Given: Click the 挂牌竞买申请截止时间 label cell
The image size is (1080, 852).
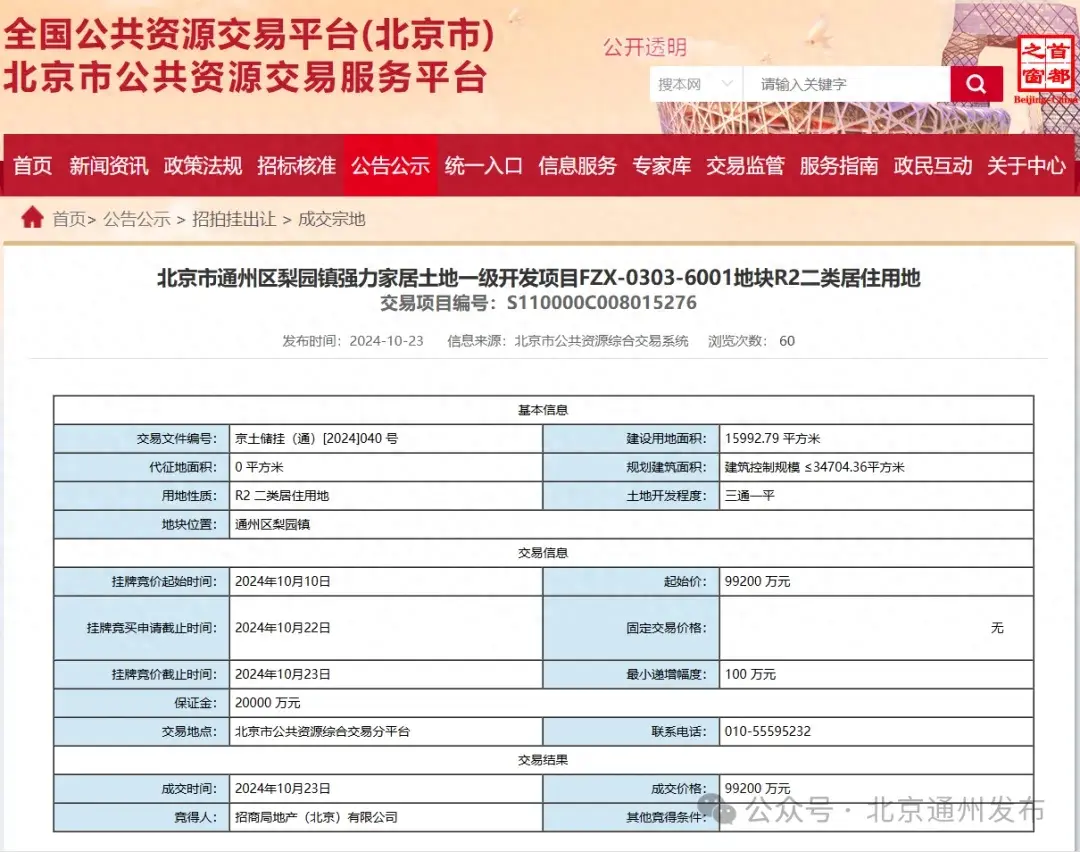Looking at the screenshot, I should tap(141, 627).
